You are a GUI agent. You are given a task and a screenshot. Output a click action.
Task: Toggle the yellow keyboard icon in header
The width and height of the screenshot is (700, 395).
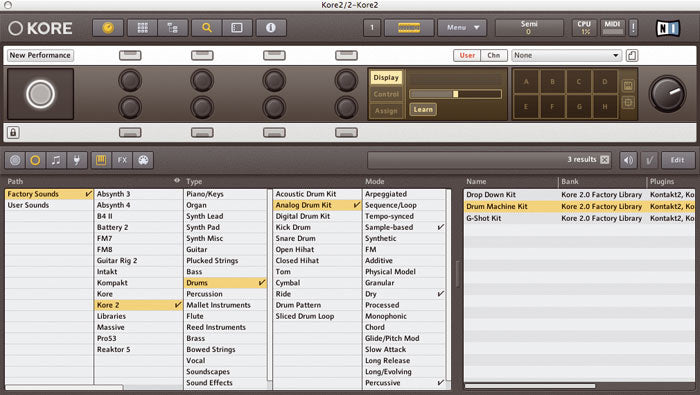[409, 28]
